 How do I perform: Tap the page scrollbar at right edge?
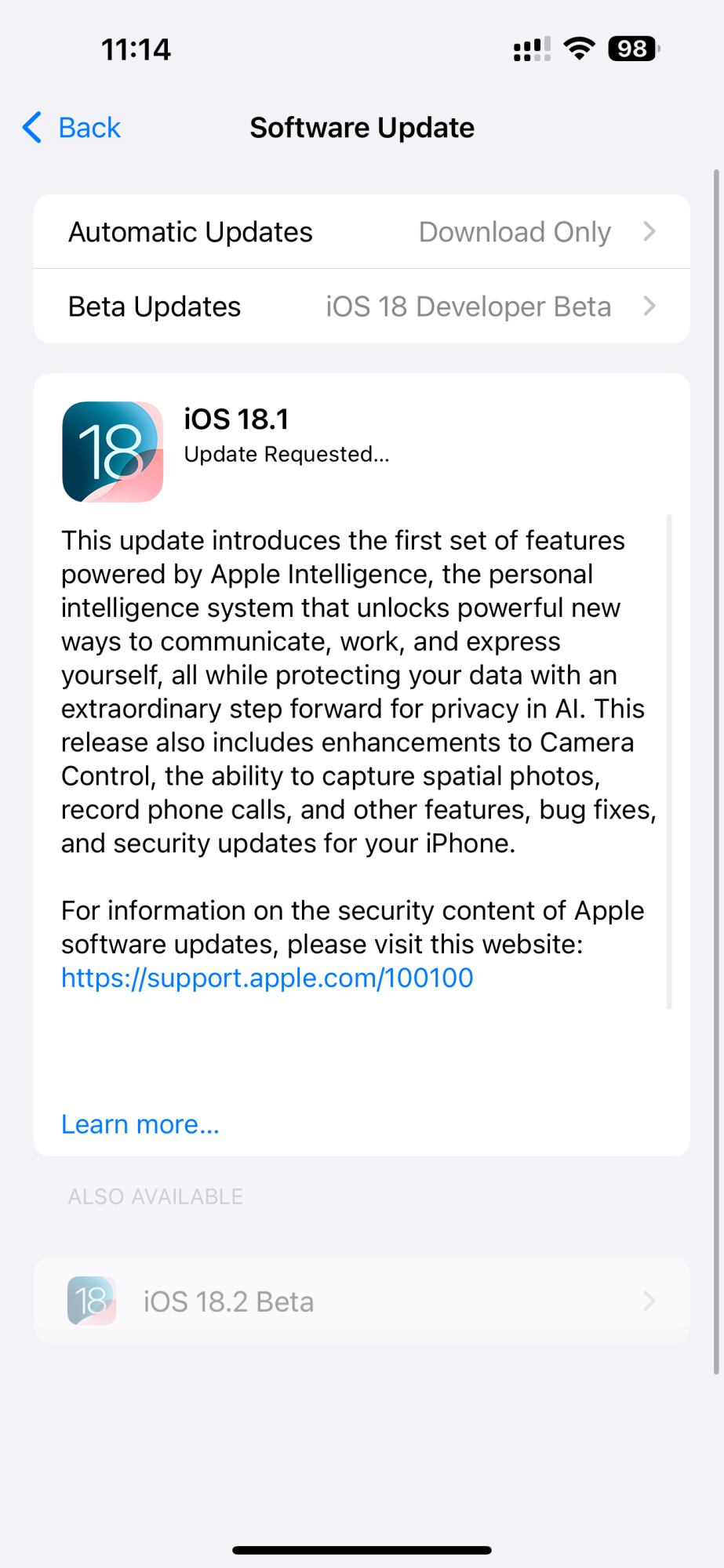click(x=716, y=771)
